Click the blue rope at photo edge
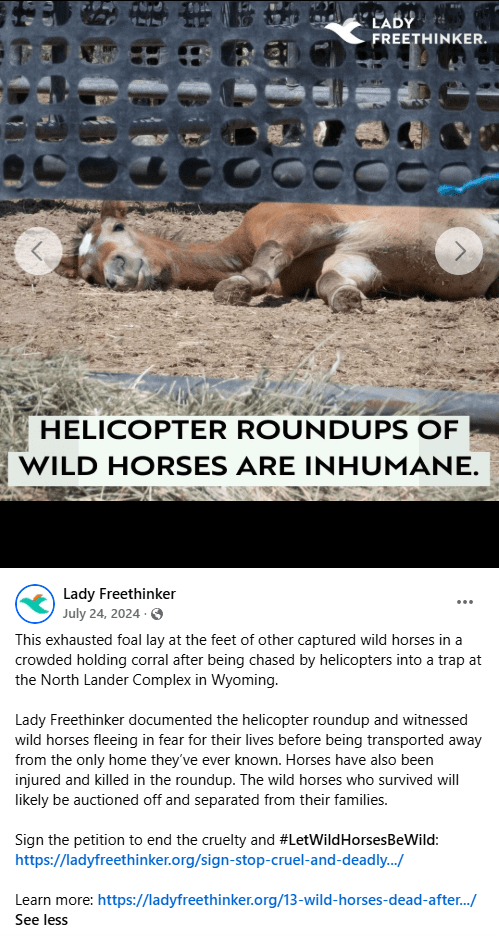The width and height of the screenshot is (499, 936). [468, 186]
